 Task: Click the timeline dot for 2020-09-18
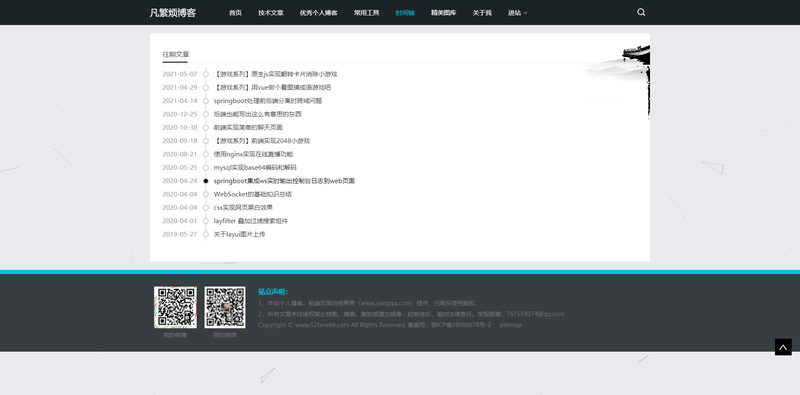click(206, 141)
